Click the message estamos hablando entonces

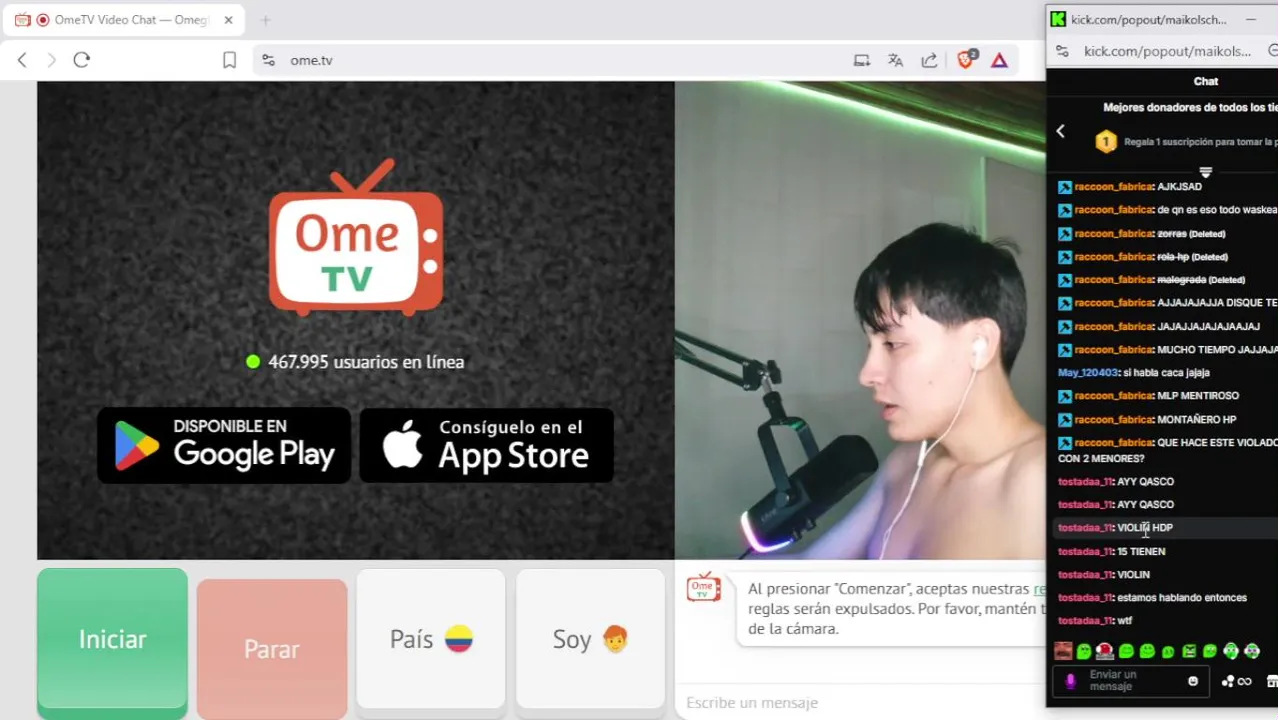1182,598
